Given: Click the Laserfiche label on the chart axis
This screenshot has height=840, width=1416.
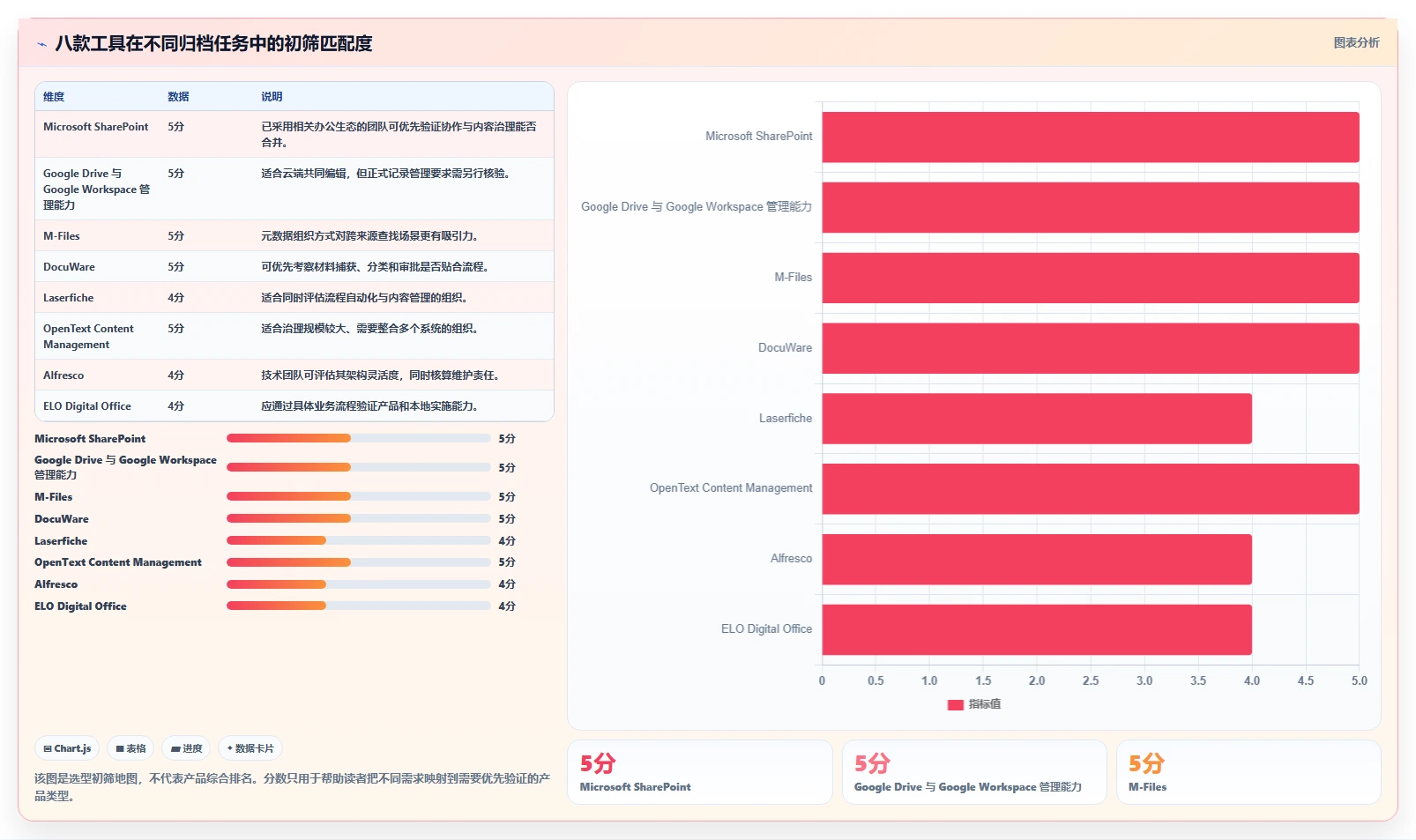Looking at the screenshot, I should pyautogui.click(x=786, y=419).
